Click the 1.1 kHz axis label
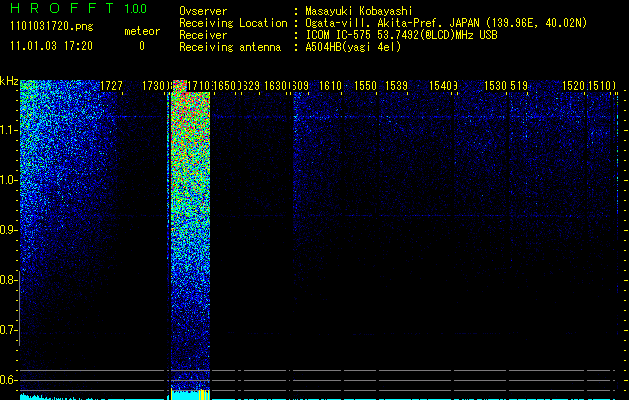 7,130
